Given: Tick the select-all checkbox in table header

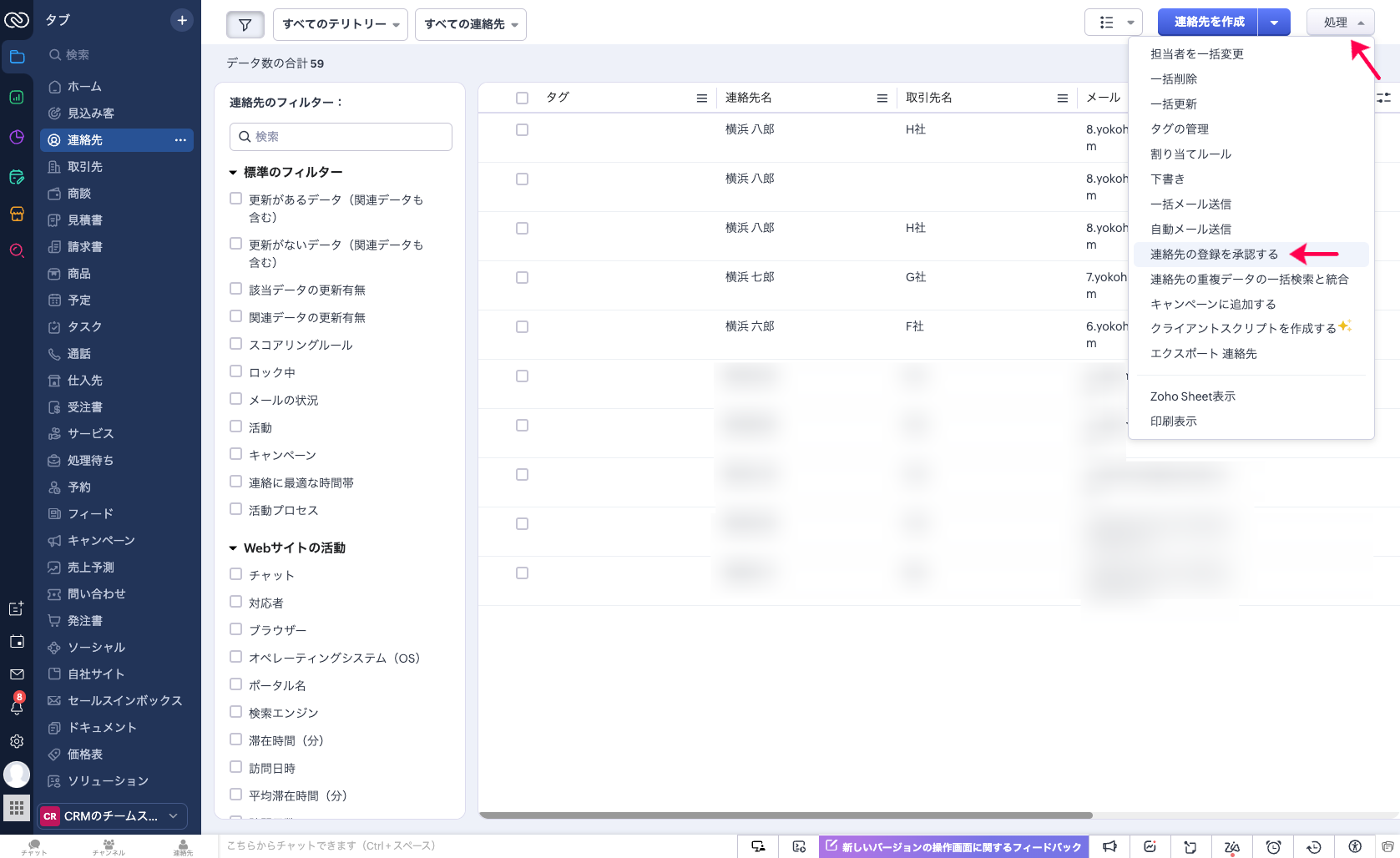Looking at the screenshot, I should tap(522, 98).
